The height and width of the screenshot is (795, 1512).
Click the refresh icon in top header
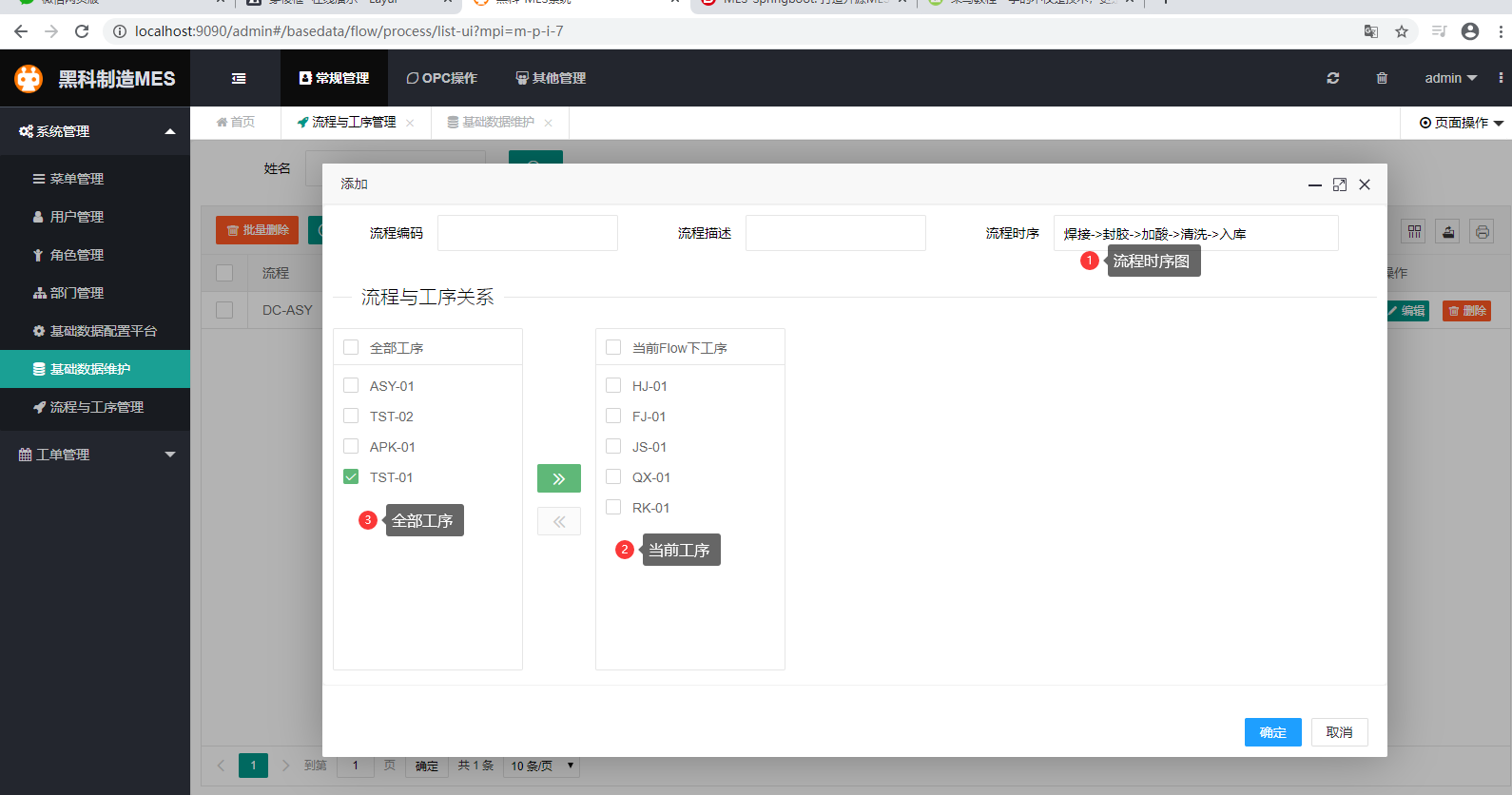(x=1333, y=78)
